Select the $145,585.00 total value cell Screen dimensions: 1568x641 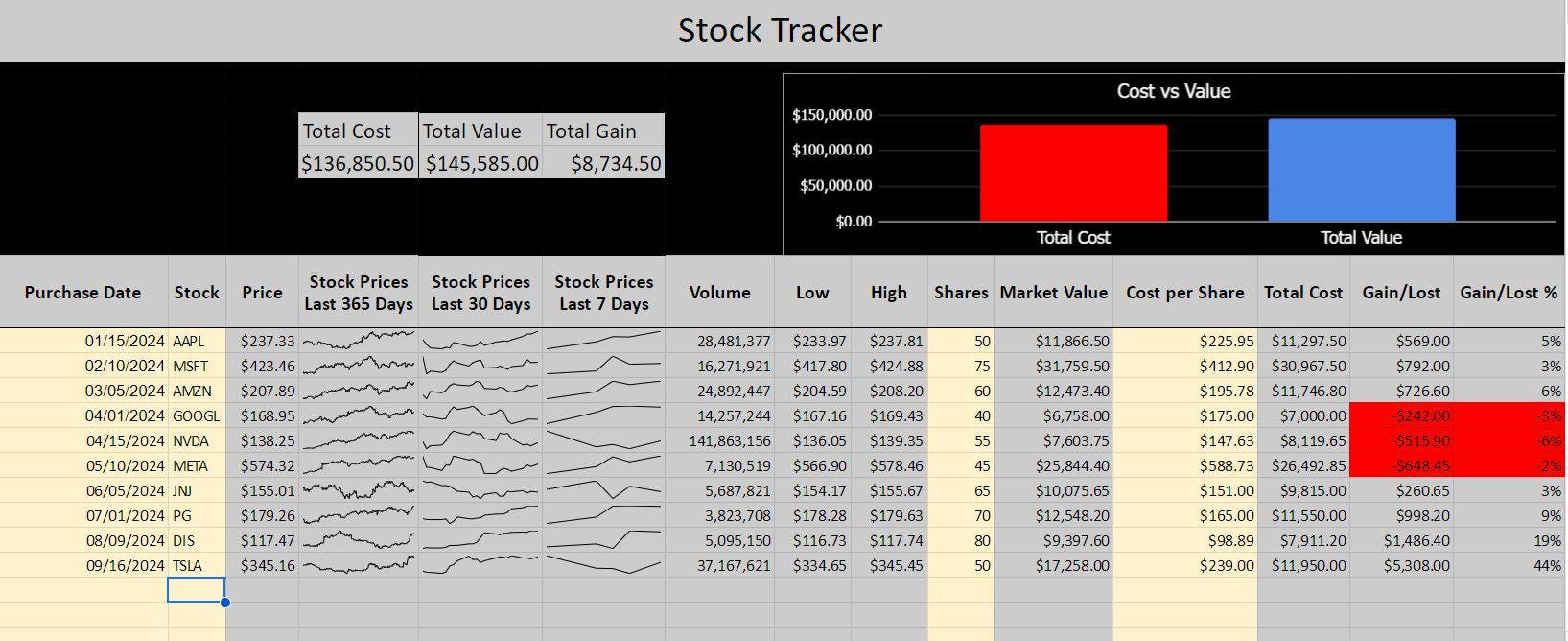click(x=480, y=163)
